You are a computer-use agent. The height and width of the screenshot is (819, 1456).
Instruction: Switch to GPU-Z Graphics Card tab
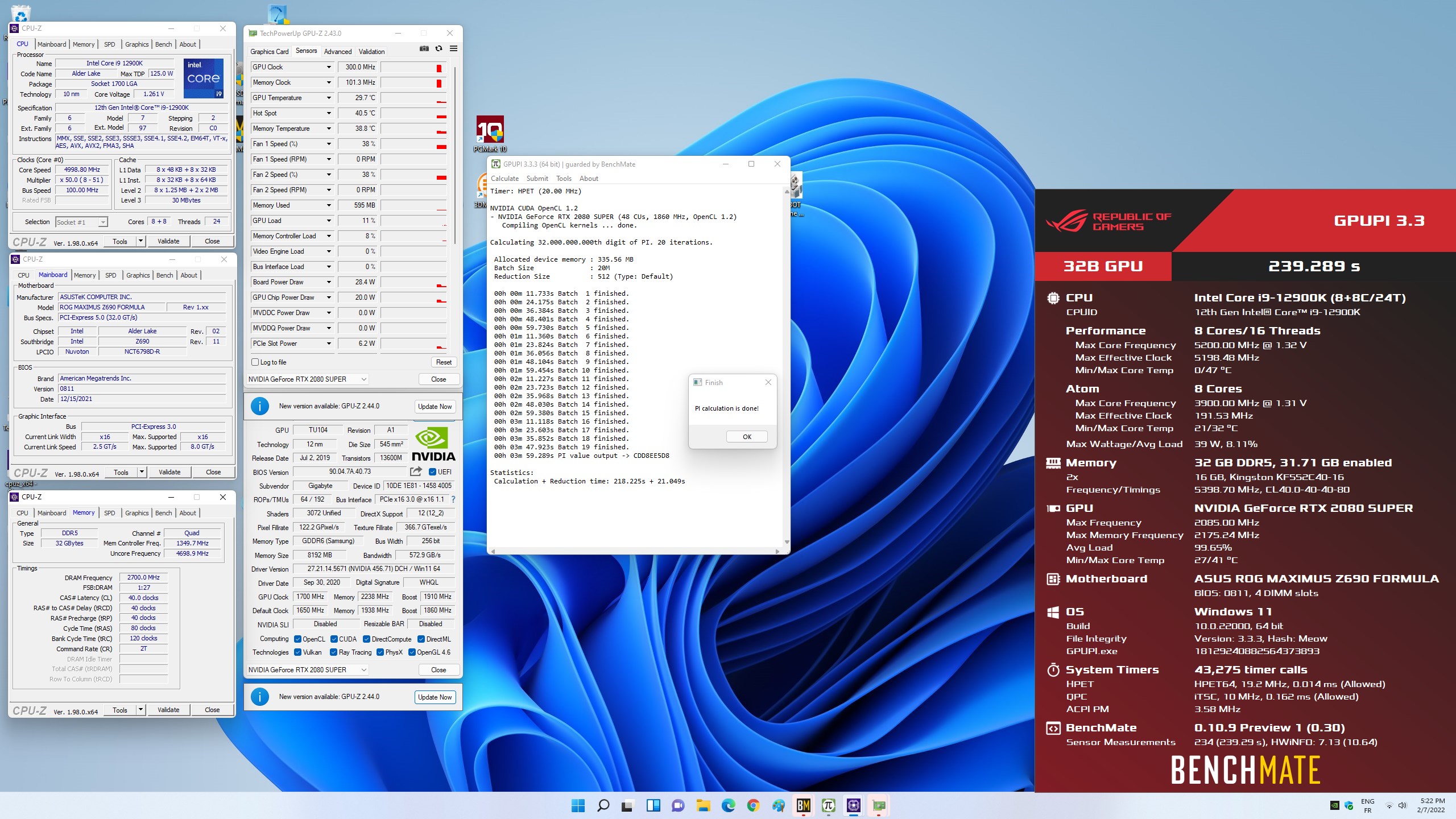(270, 51)
